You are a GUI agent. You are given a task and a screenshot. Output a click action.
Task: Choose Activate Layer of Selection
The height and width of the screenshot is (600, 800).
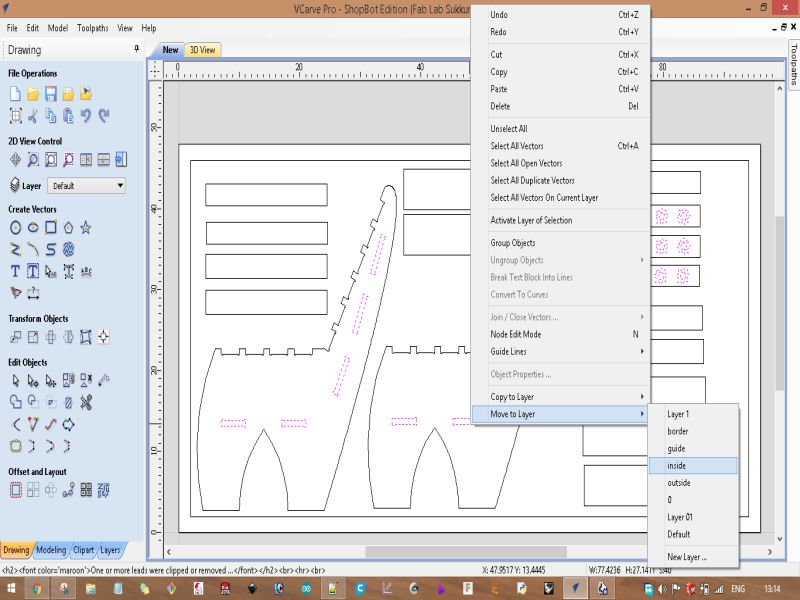(x=561, y=220)
